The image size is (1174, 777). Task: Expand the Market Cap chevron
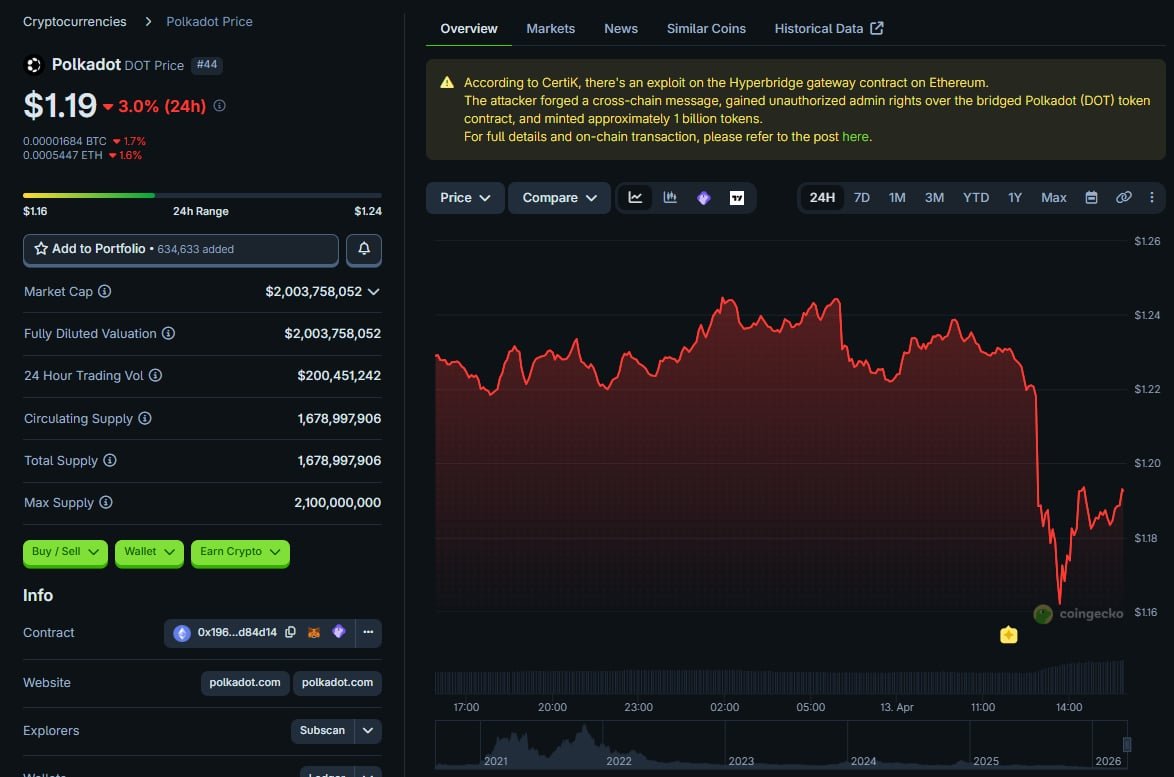click(374, 291)
